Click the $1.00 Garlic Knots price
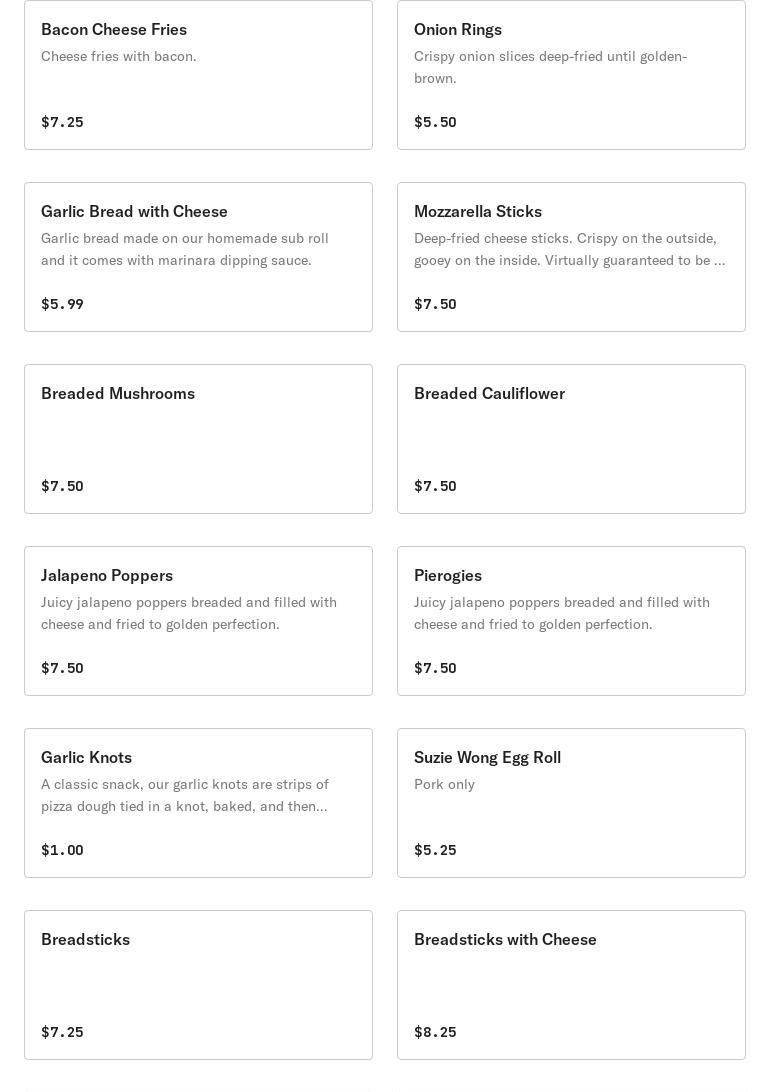Image resolution: width=770 pixels, height=1092 pixels. click(x=62, y=850)
